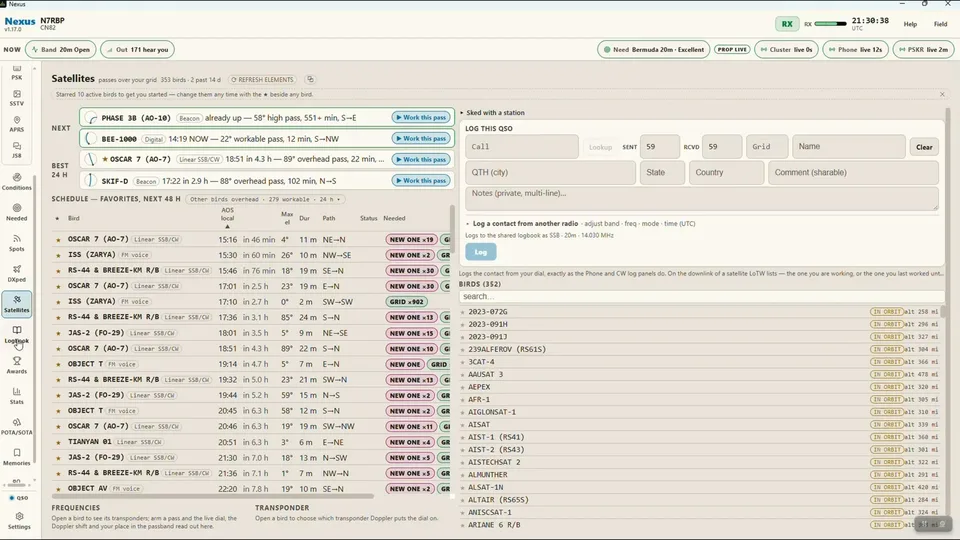The width and height of the screenshot is (960, 540).
Task: Click Work this pass for BEE-1000
Action: [421, 138]
